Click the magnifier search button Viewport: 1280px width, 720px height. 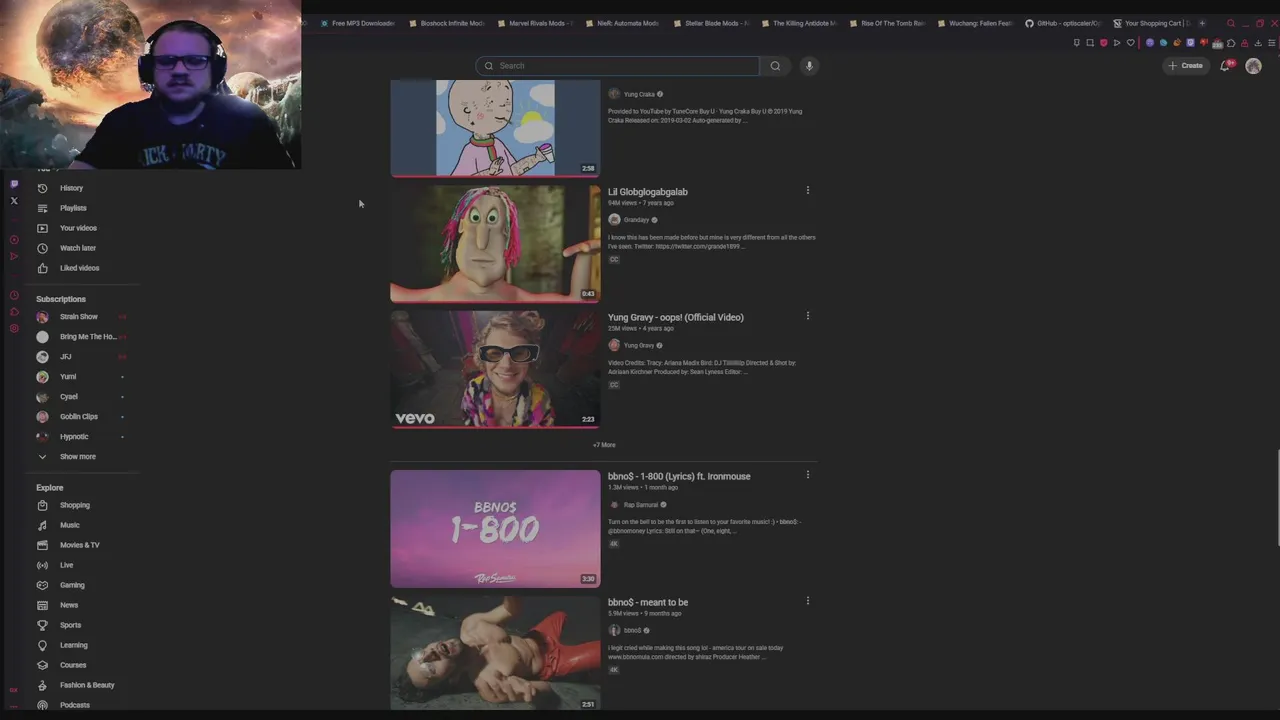(x=775, y=66)
